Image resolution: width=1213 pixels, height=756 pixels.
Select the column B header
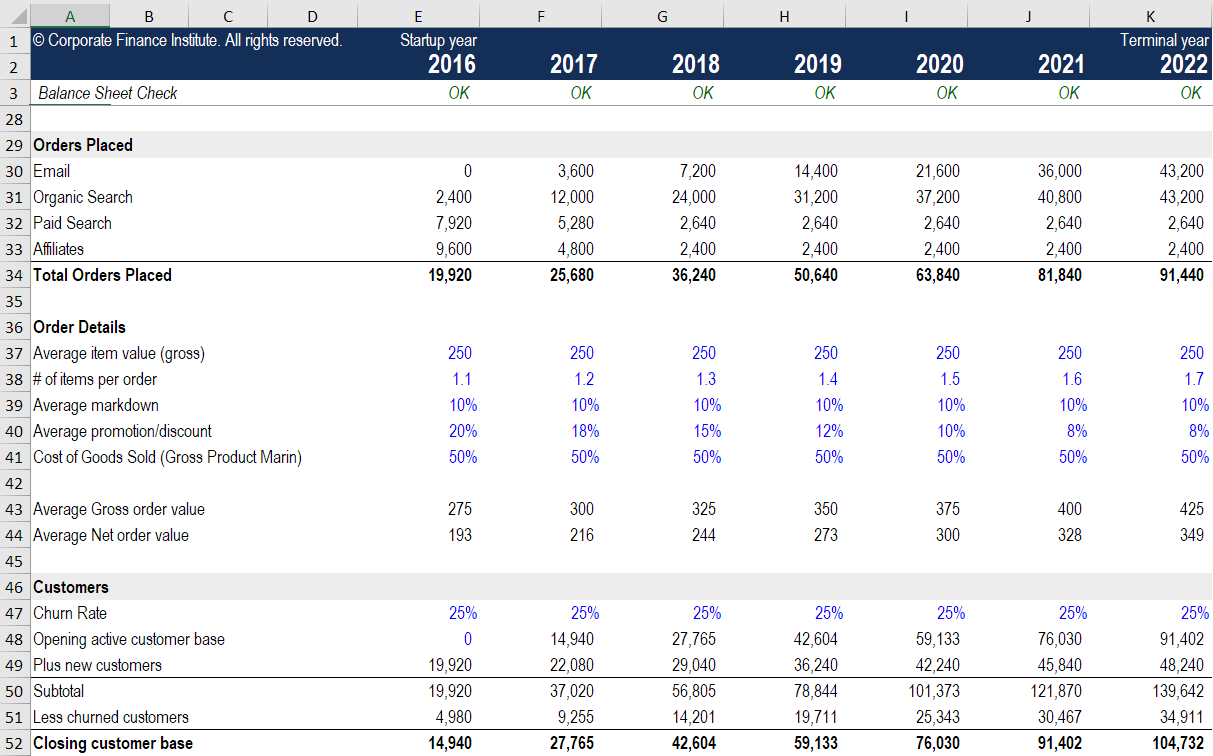(x=149, y=16)
